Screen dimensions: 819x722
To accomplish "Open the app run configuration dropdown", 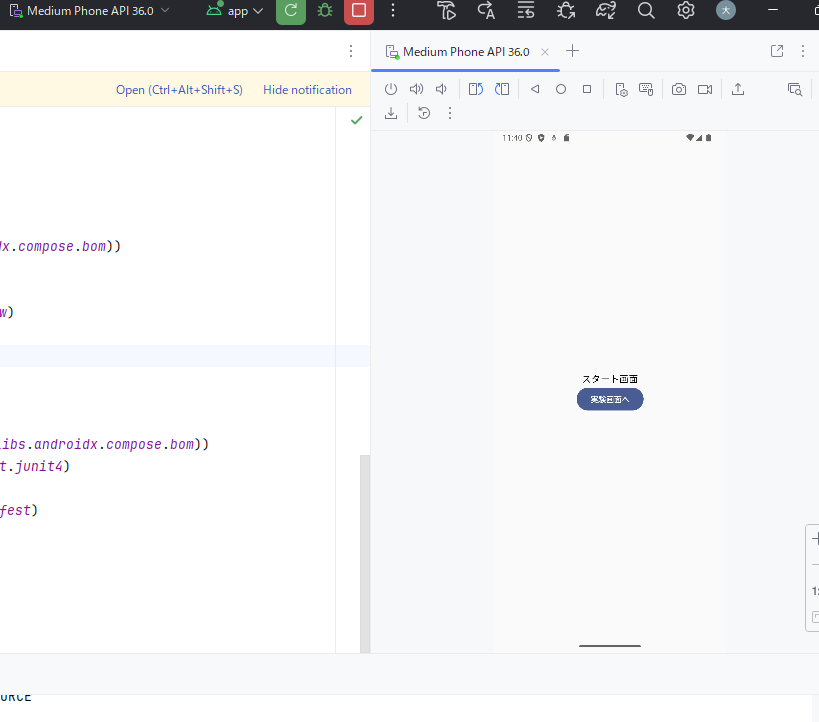I will 235,11.
